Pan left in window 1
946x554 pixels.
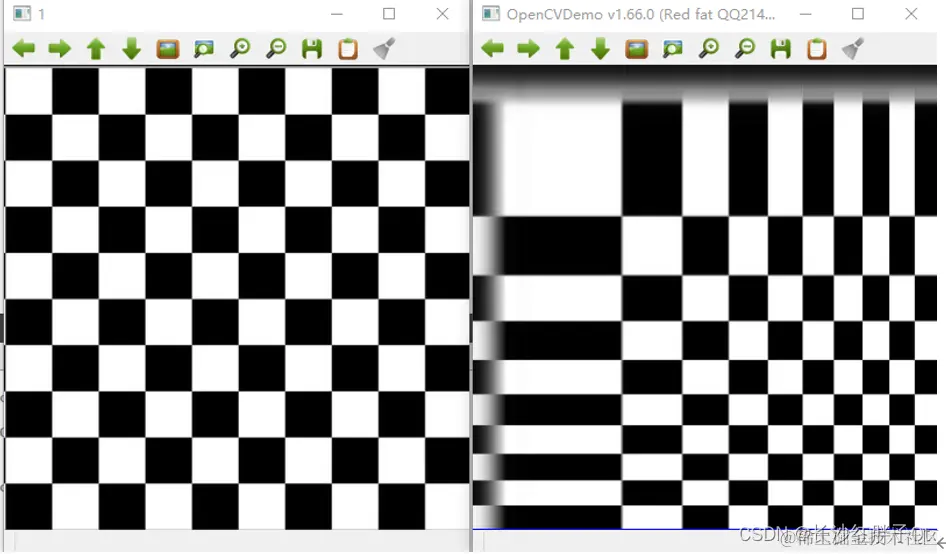24,48
